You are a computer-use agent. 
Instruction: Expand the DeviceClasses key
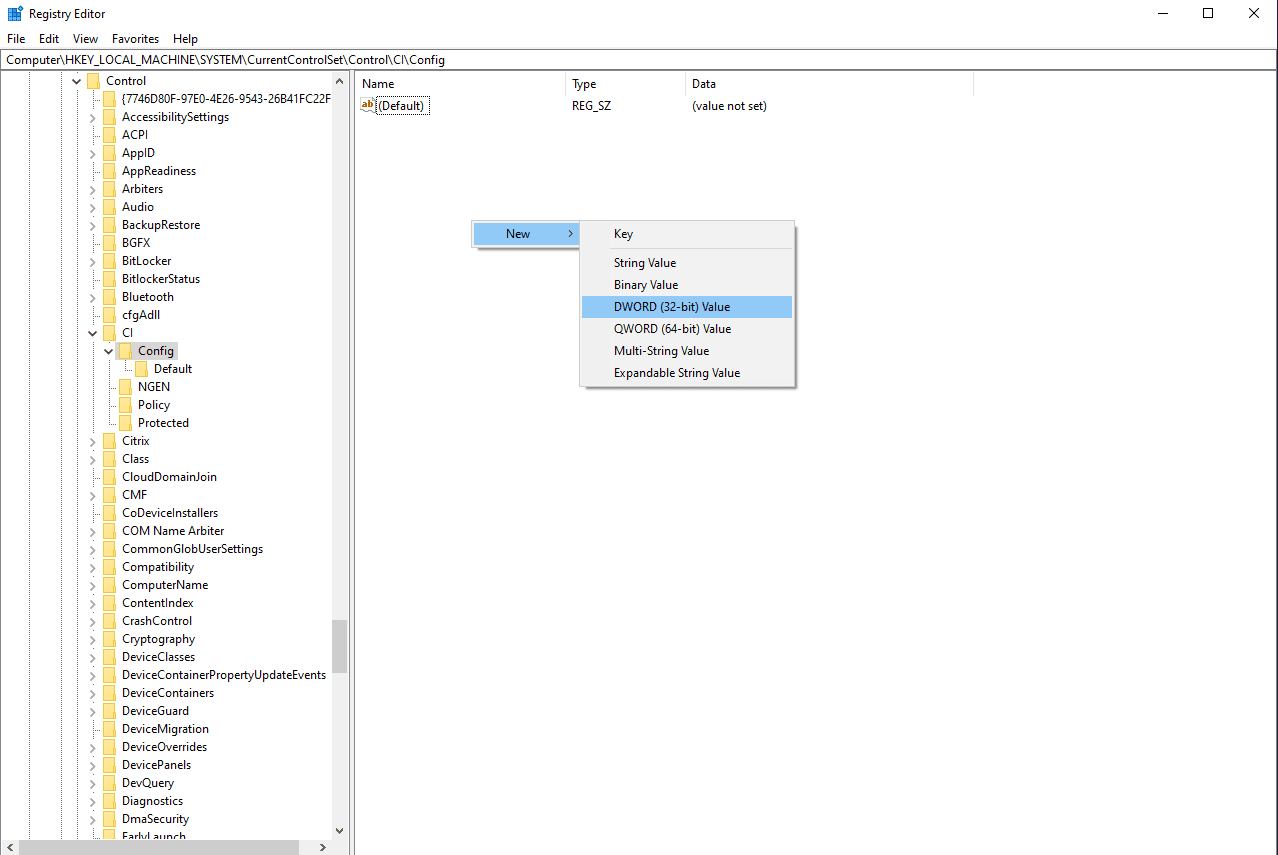pos(93,657)
